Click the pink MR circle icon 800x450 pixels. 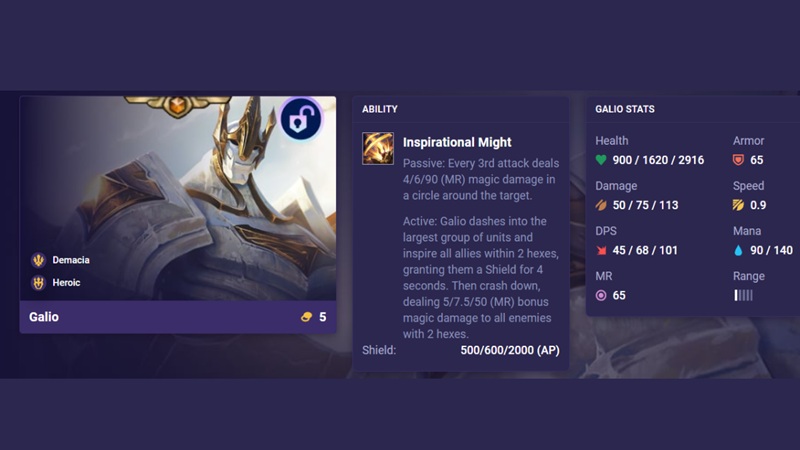point(601,295)
